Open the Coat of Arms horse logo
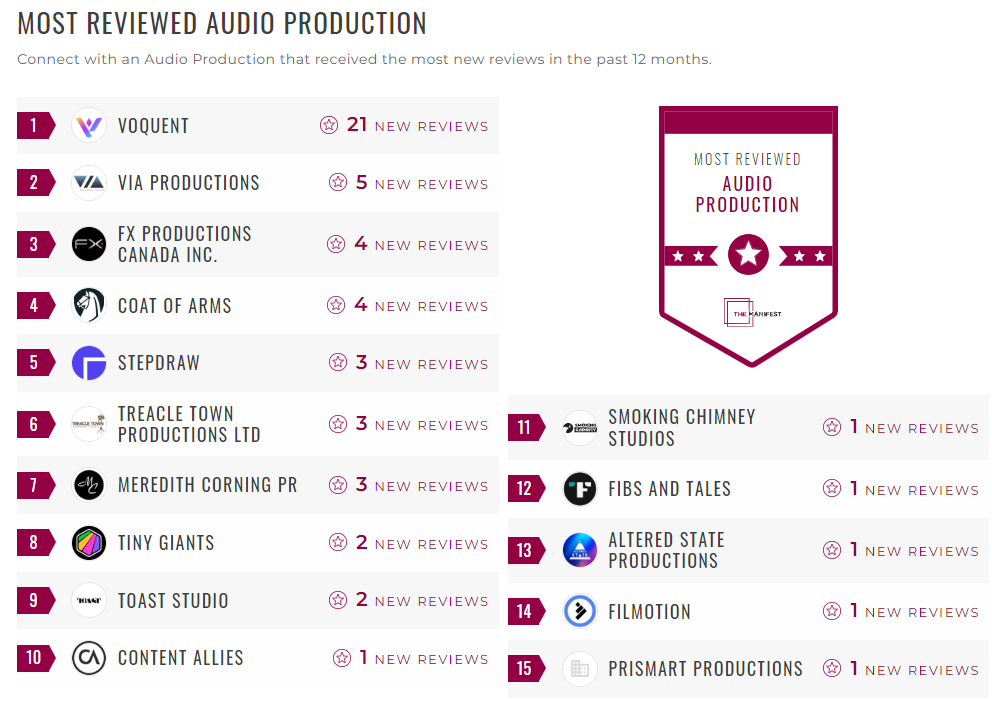Viewport: 992px width, 701px height. tap(88, 304)
